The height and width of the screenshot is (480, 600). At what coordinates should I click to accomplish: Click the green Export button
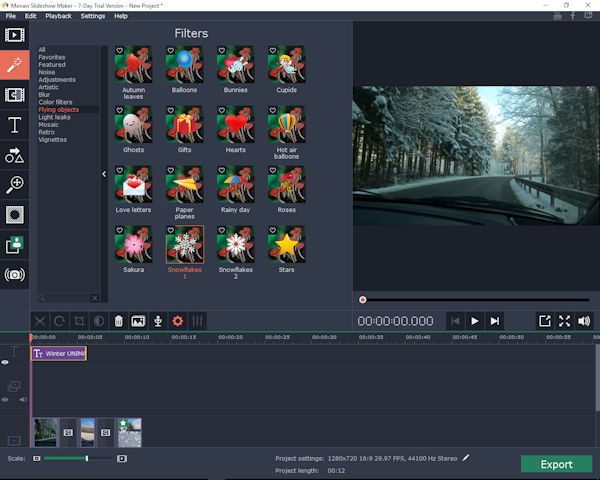point(556,464)
